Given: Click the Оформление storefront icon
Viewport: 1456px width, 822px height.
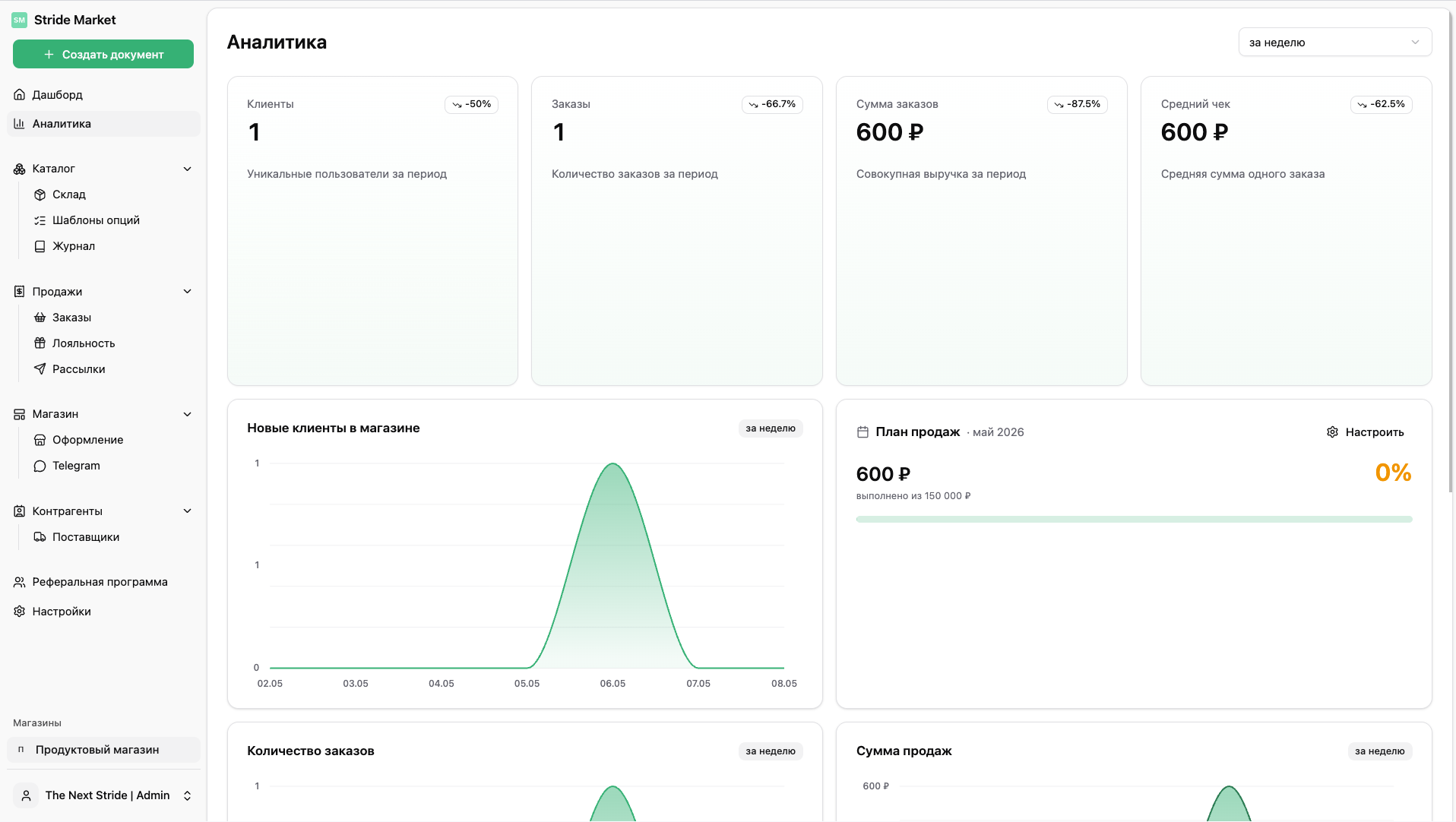Looking at the screenshot, I should click(x=40, y=440).
